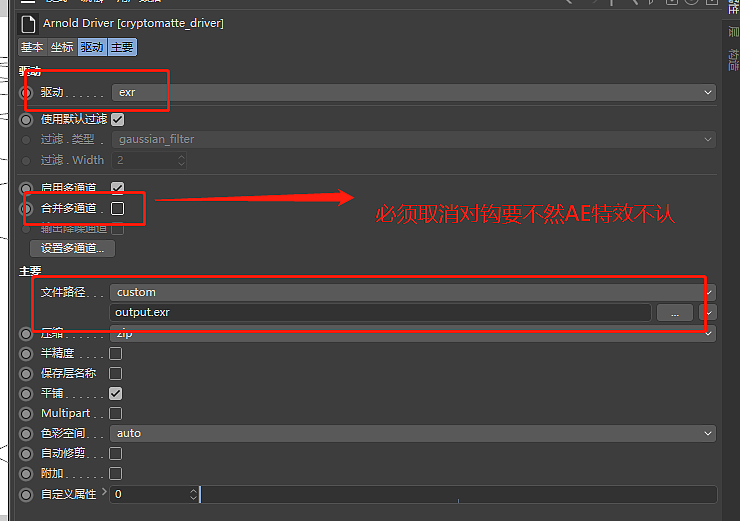Viewport: 740px width, 521px height.
Task: Open arrow menu right of output.exr browse button
Action: (x=709, y=312)
